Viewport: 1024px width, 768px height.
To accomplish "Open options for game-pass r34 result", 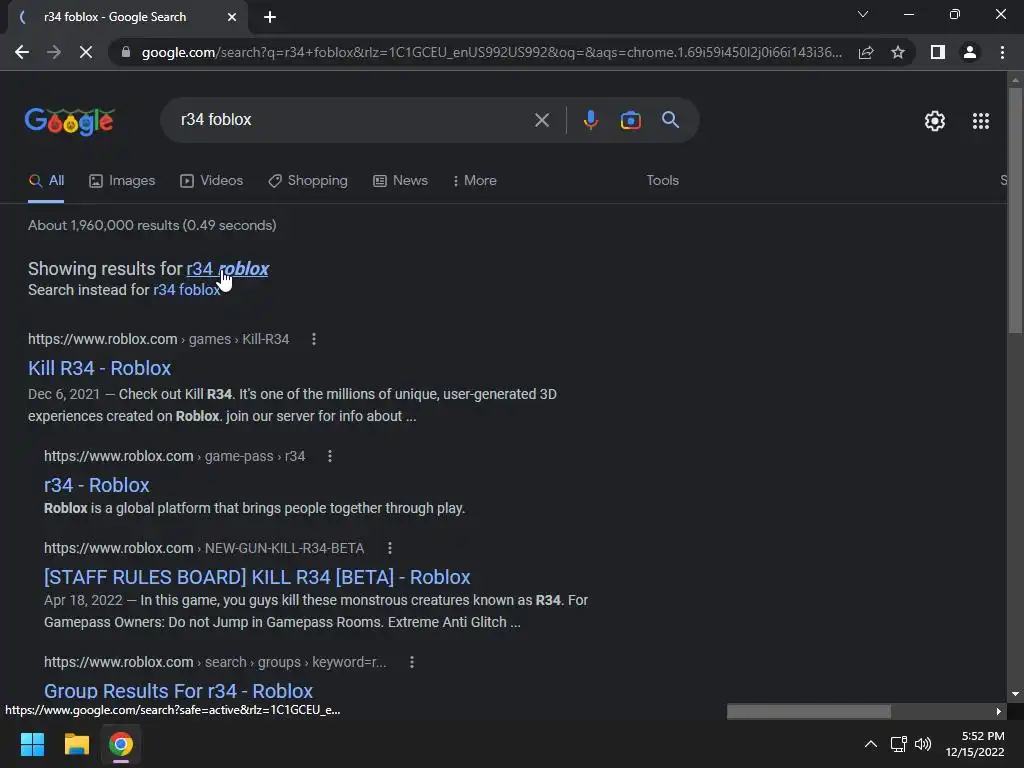I will [330, 456].
